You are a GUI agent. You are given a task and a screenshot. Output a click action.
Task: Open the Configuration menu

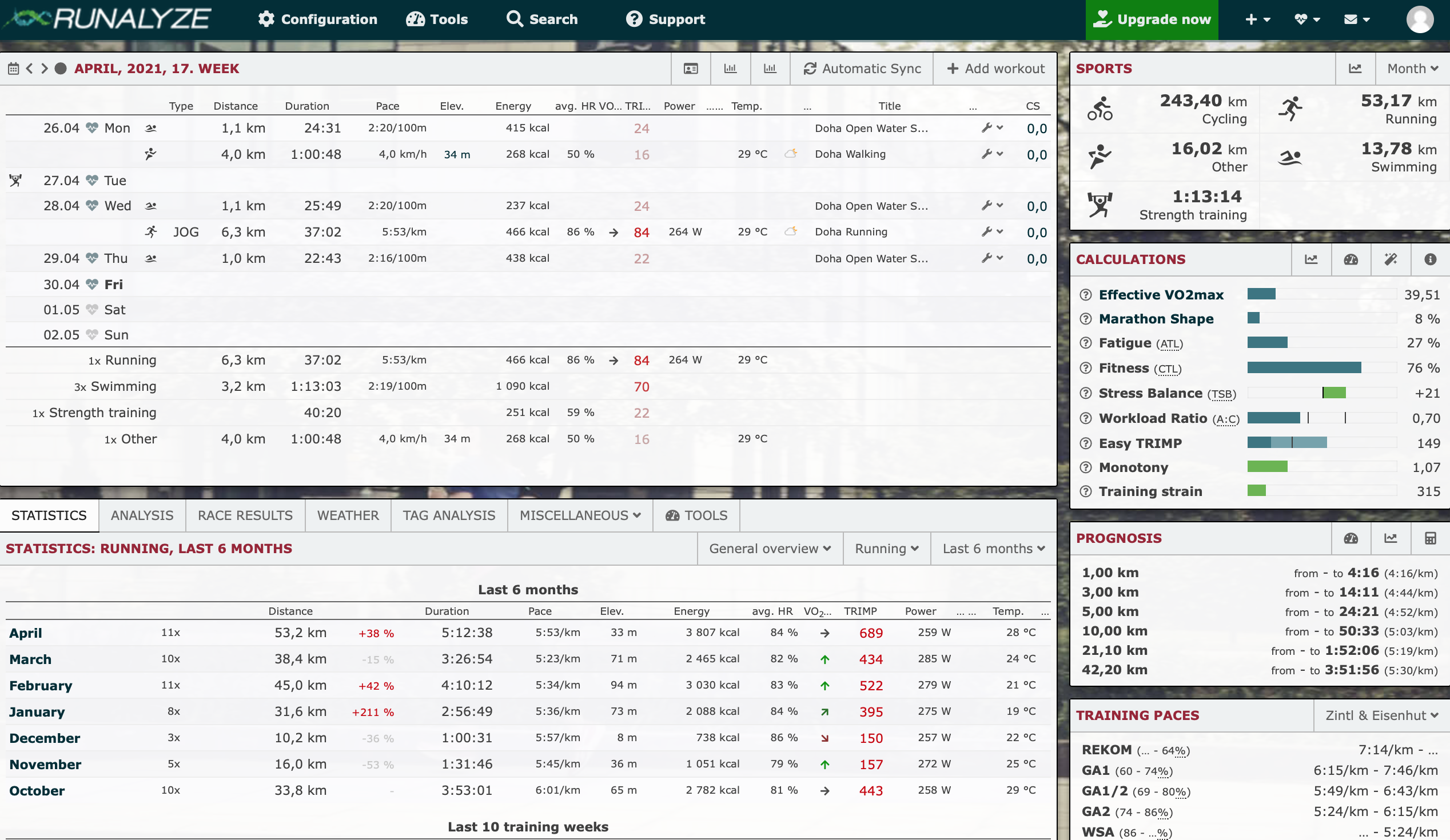[x=318, y=19]
